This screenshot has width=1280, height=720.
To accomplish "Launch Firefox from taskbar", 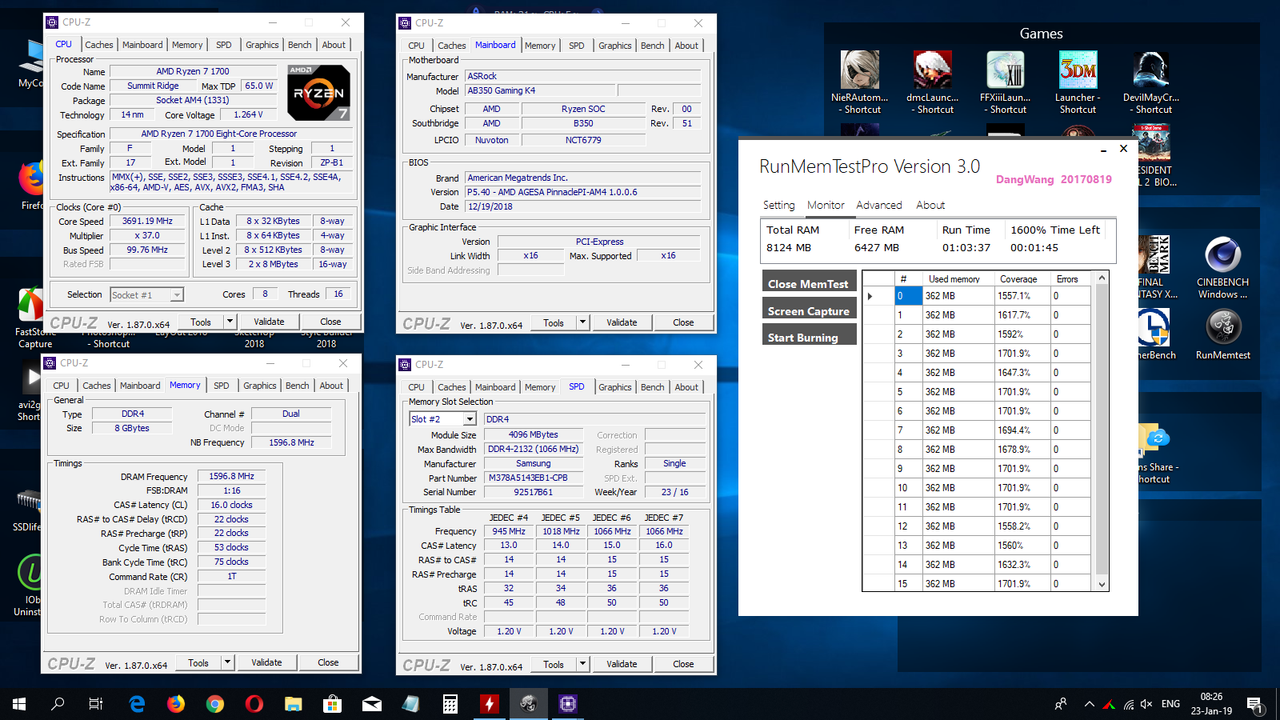I will (176, 704).
